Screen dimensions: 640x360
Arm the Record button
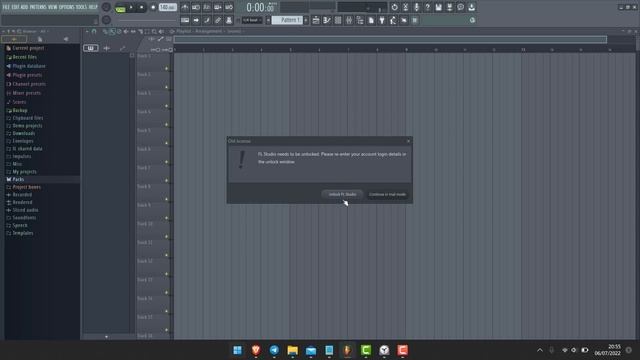(153, 7)
